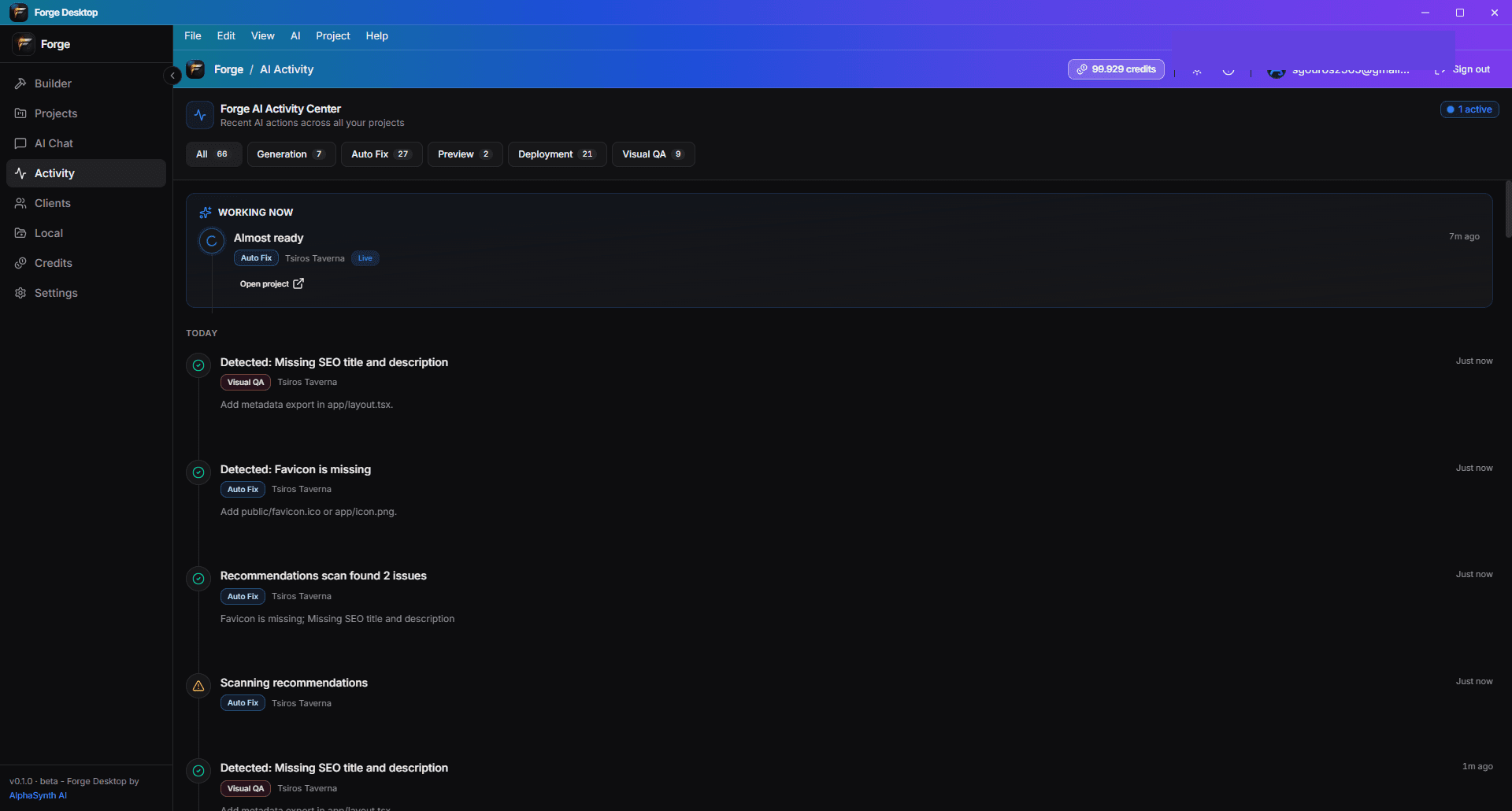This screenshot has width=1512, height=811.
Task: Show Deployment activity filter
Action: click(557, 154)
